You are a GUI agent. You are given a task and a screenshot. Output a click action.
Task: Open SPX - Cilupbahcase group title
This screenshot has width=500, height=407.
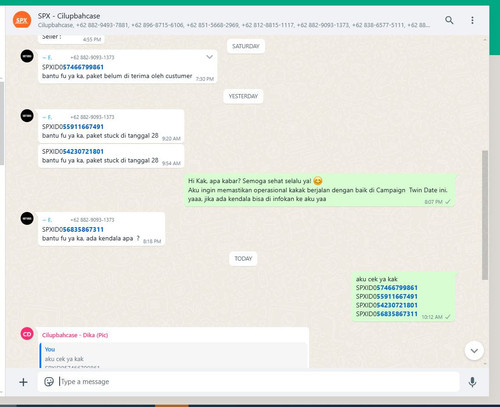[x=69, y=16]
